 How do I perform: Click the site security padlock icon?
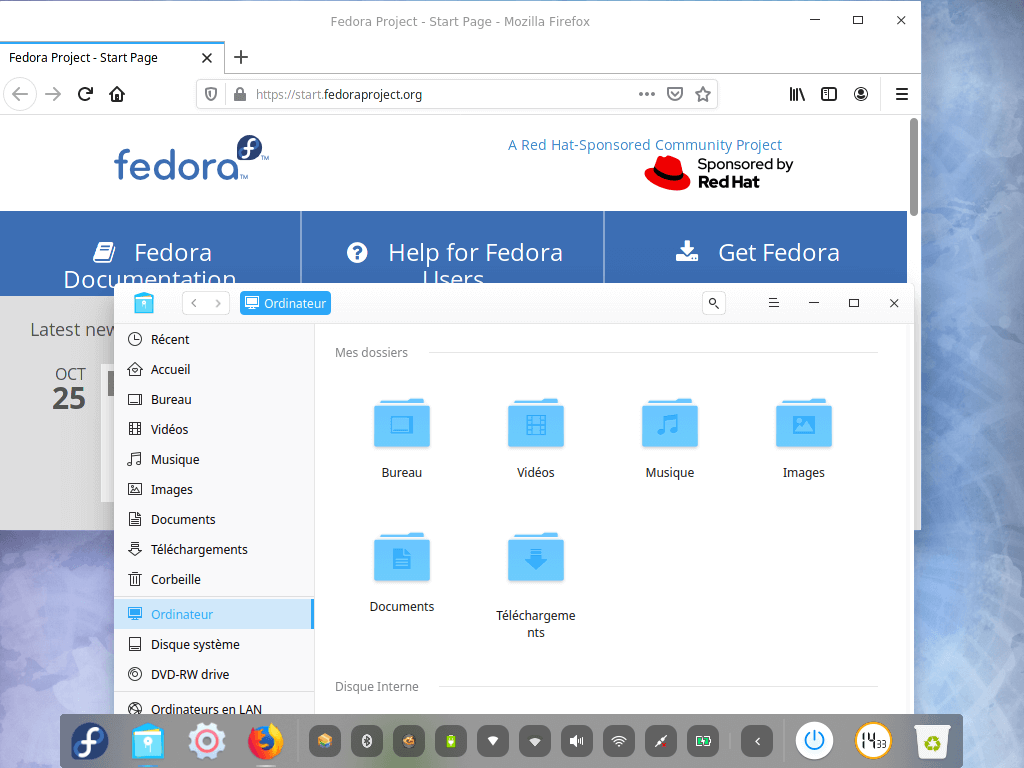pyautogui.click(x=240, y=95)
